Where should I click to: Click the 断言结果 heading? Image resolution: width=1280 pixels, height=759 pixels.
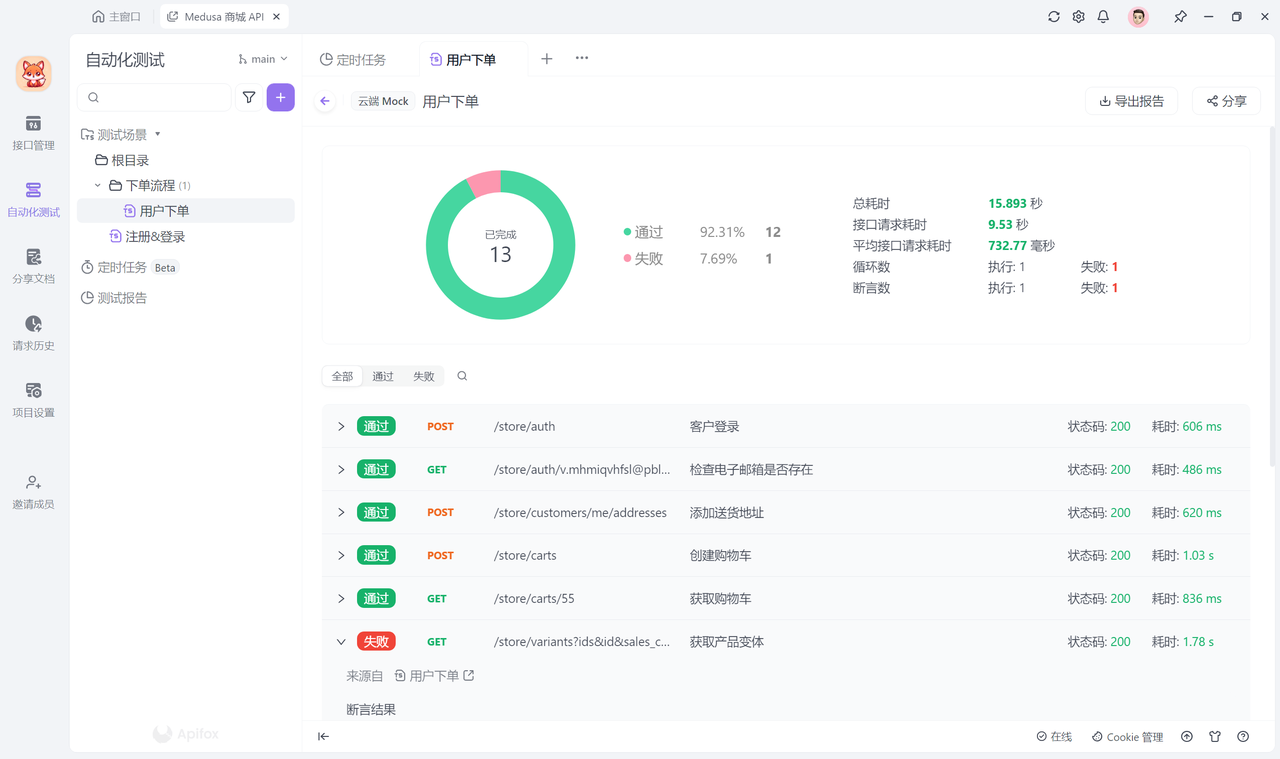(371, 710)
